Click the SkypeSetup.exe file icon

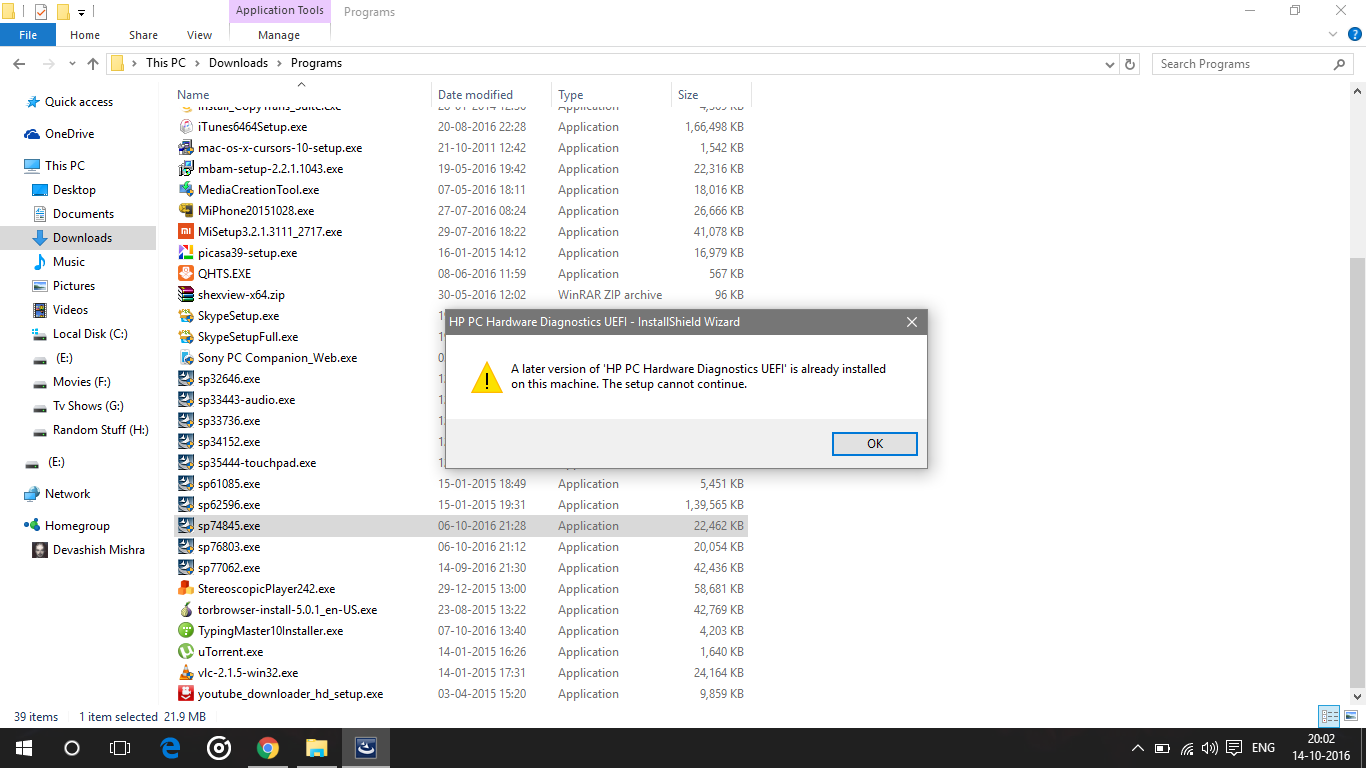pos(186,316)
